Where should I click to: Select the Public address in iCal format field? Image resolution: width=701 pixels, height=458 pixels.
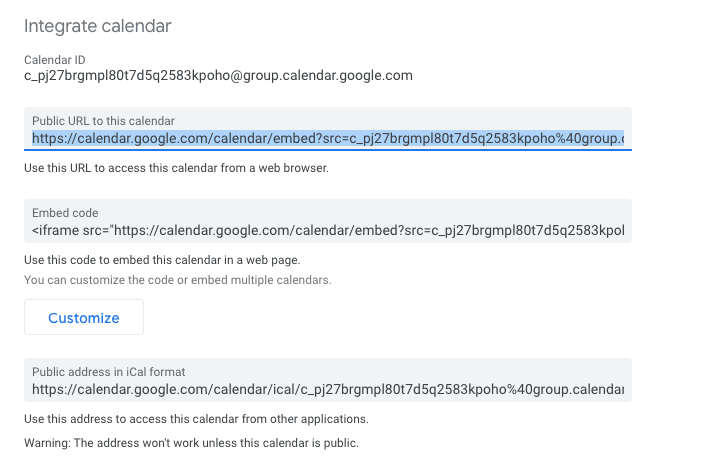328,380
